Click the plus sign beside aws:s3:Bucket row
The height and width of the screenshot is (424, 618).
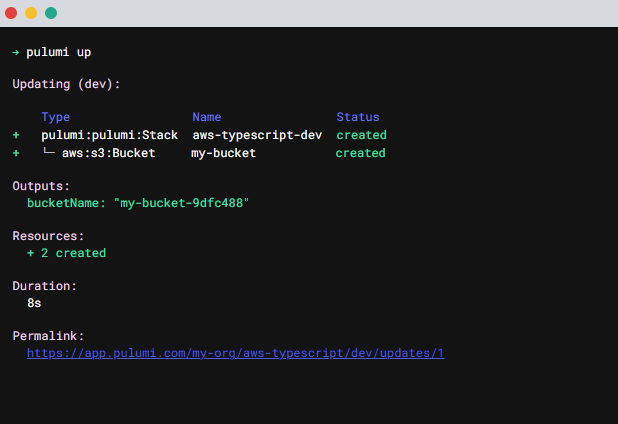point(16,153)
